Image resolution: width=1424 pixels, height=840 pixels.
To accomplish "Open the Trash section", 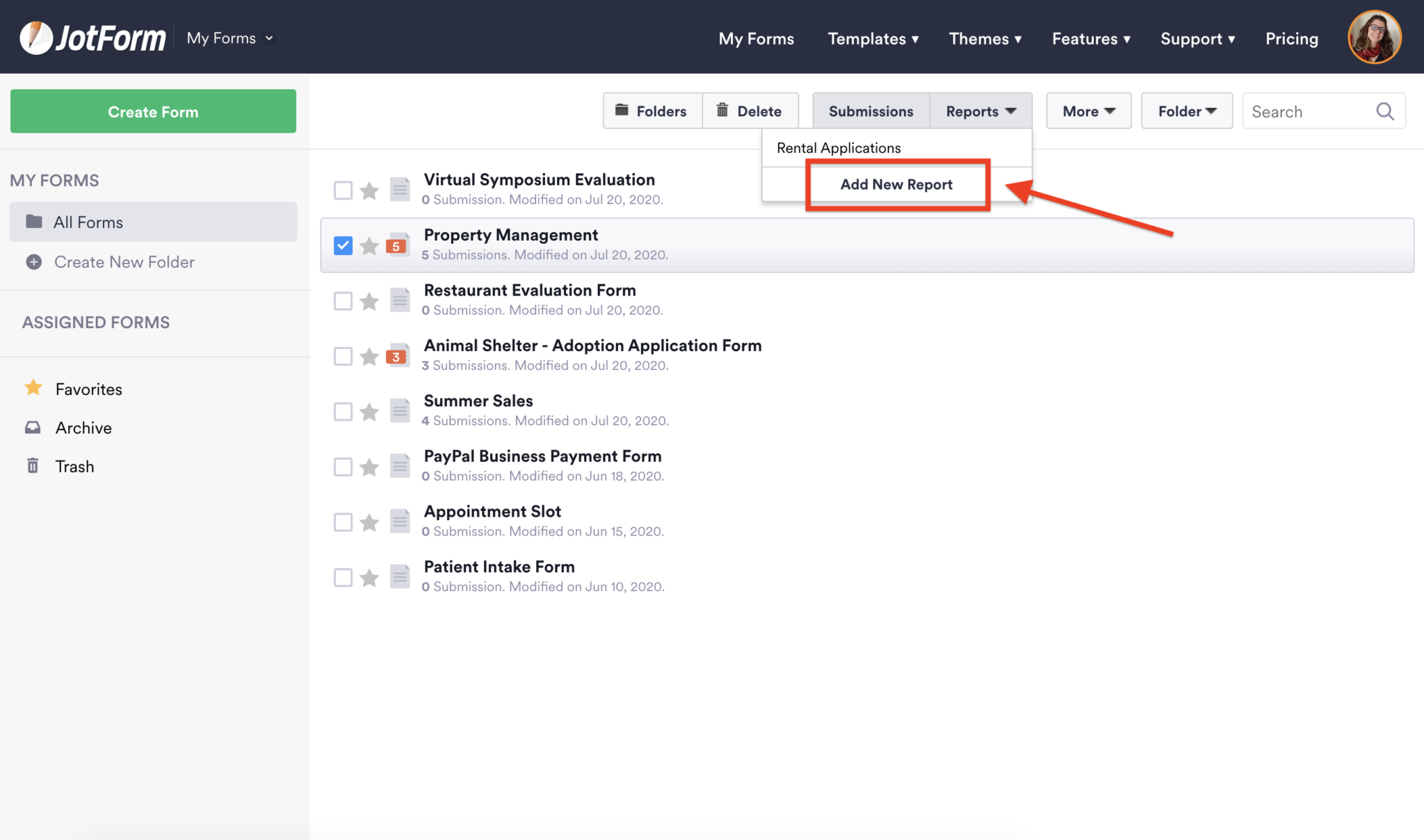I will (74, 466).
